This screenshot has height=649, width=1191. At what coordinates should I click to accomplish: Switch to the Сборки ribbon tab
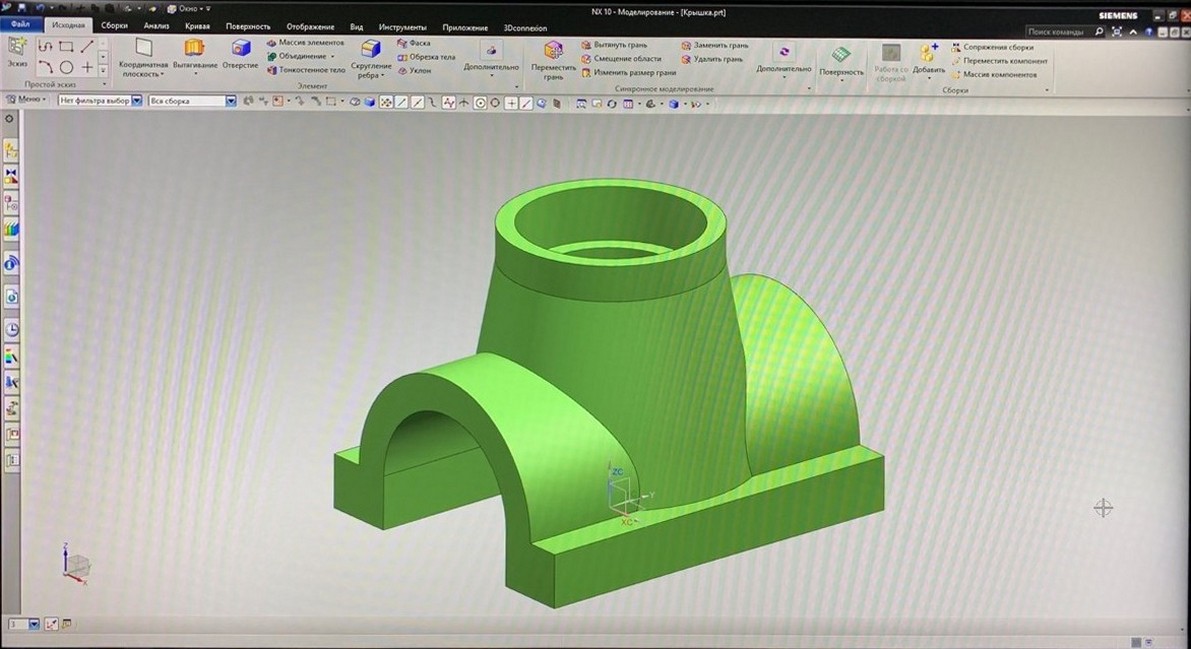pos(114,25)
